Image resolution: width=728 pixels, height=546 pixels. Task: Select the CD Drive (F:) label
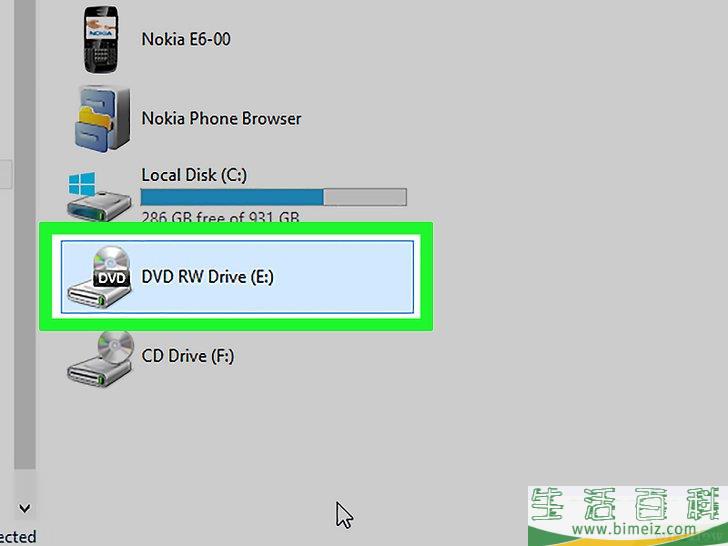pyautogui.click(x=188, y=356)
